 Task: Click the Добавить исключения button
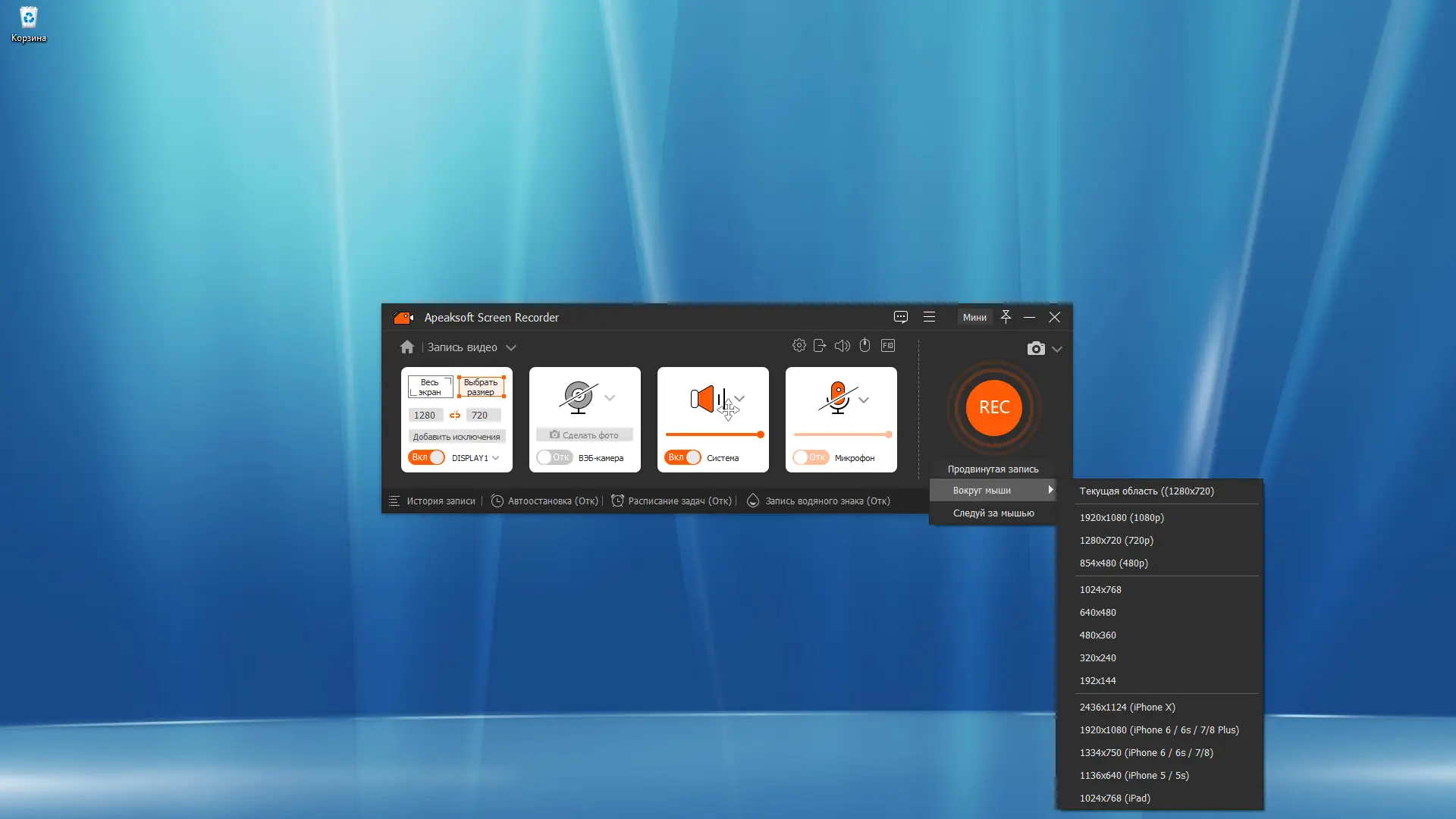pyautogui.click(x=457, y=436)
